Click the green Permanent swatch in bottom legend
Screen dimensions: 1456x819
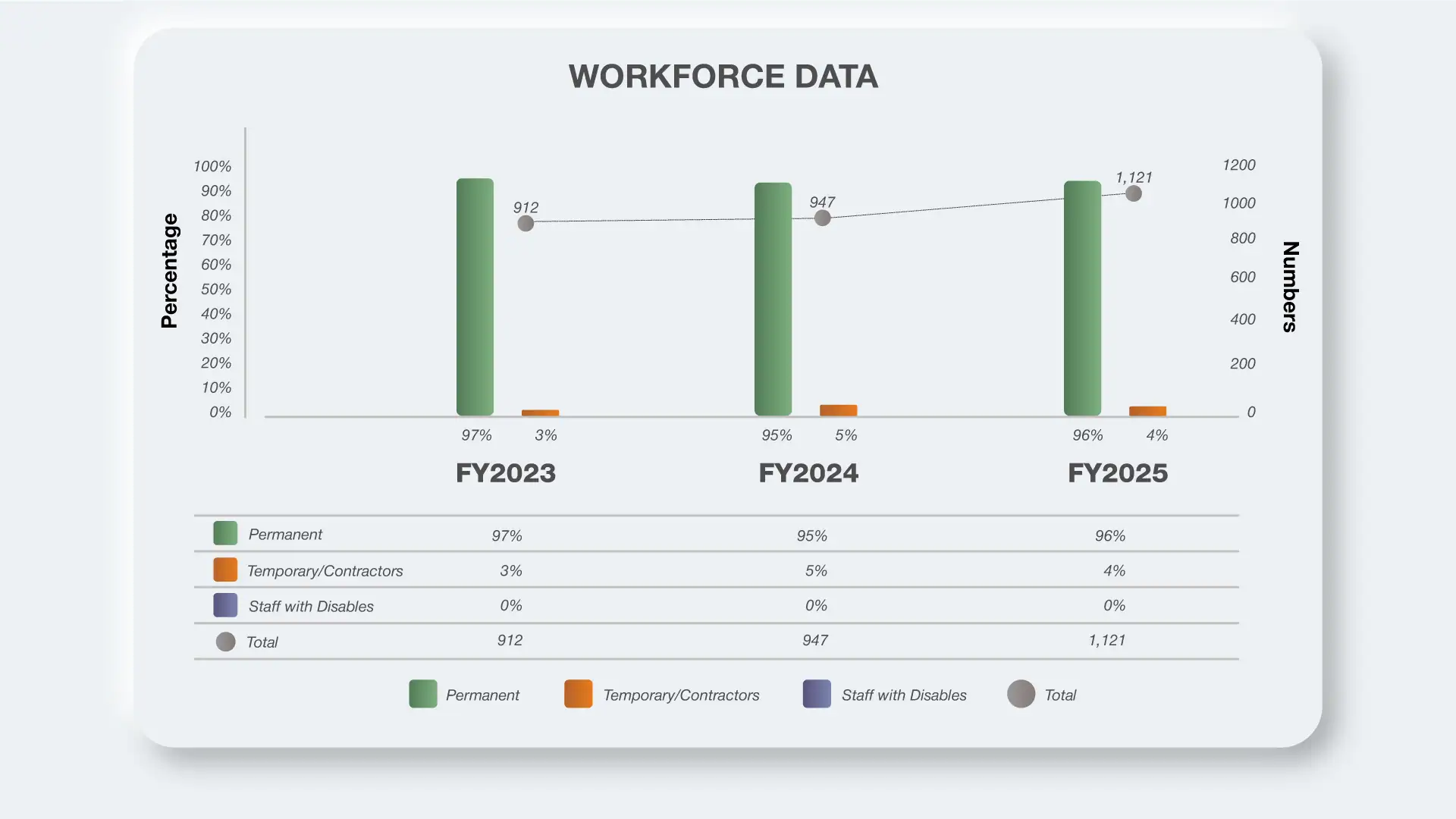click(422, 694)
